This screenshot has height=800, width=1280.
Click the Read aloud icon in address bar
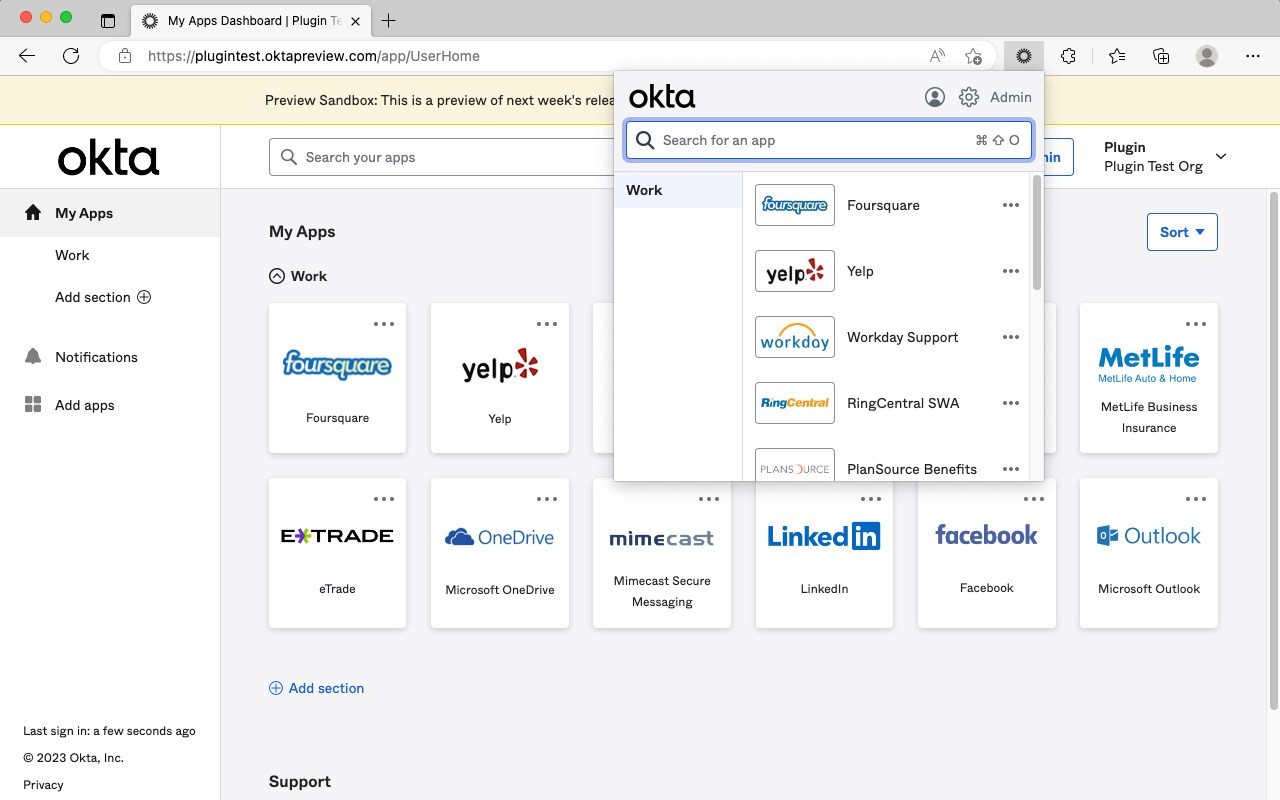937,56
